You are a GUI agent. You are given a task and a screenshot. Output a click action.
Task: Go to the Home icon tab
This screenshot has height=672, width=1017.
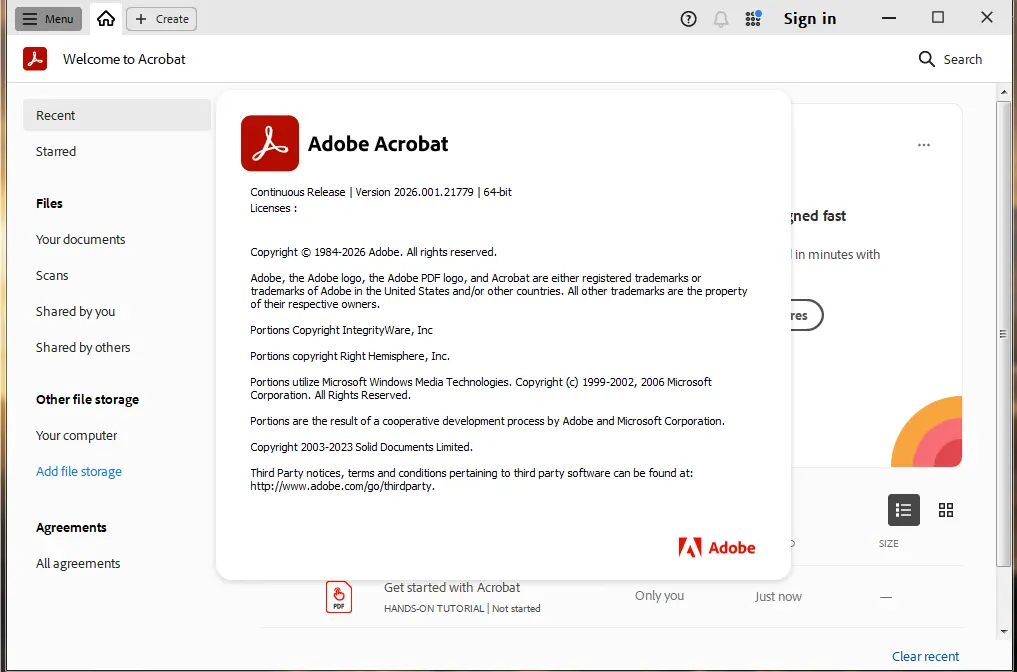tap(106, 19)
